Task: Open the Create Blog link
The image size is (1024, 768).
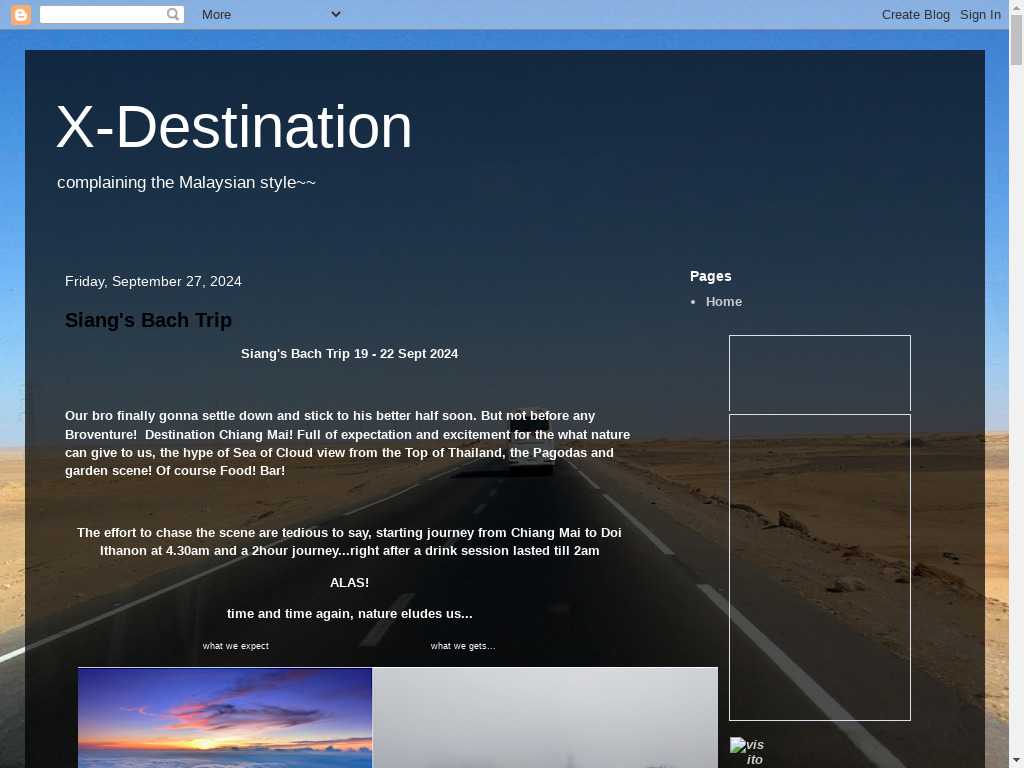Action: pos(915,14)
